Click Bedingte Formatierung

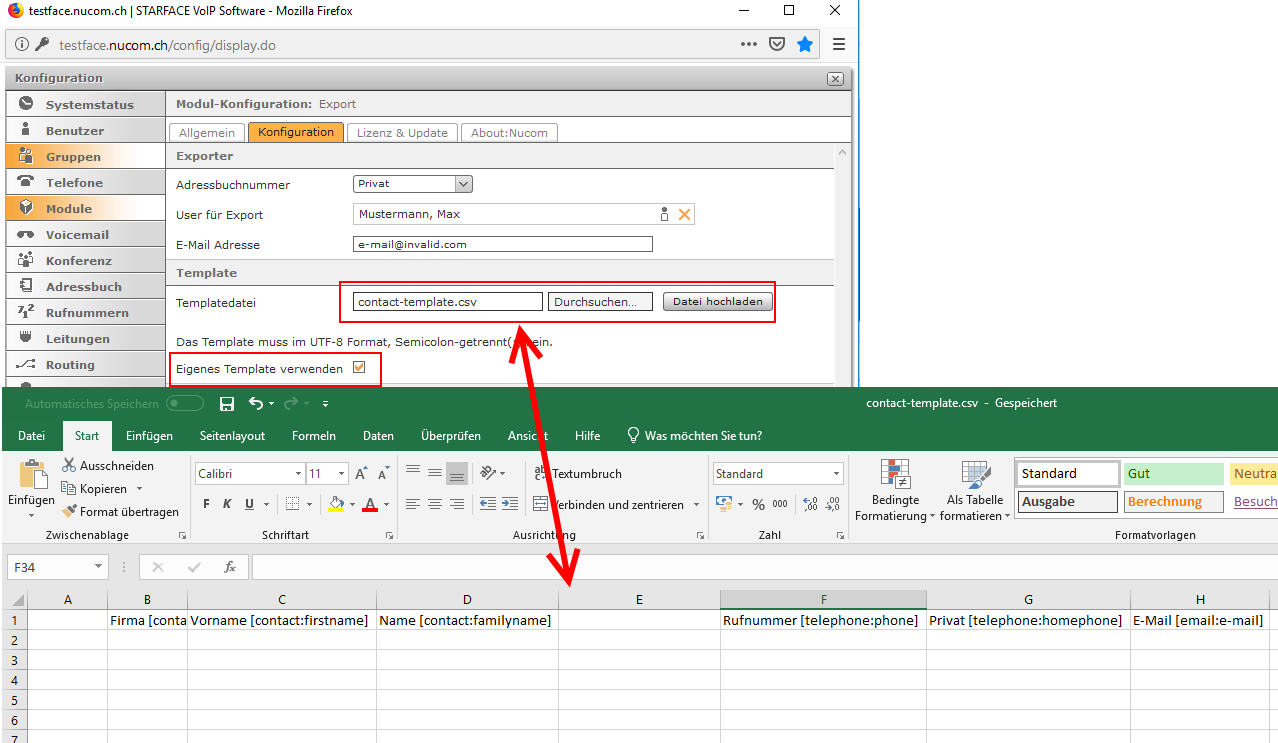[x=894, y=491]
